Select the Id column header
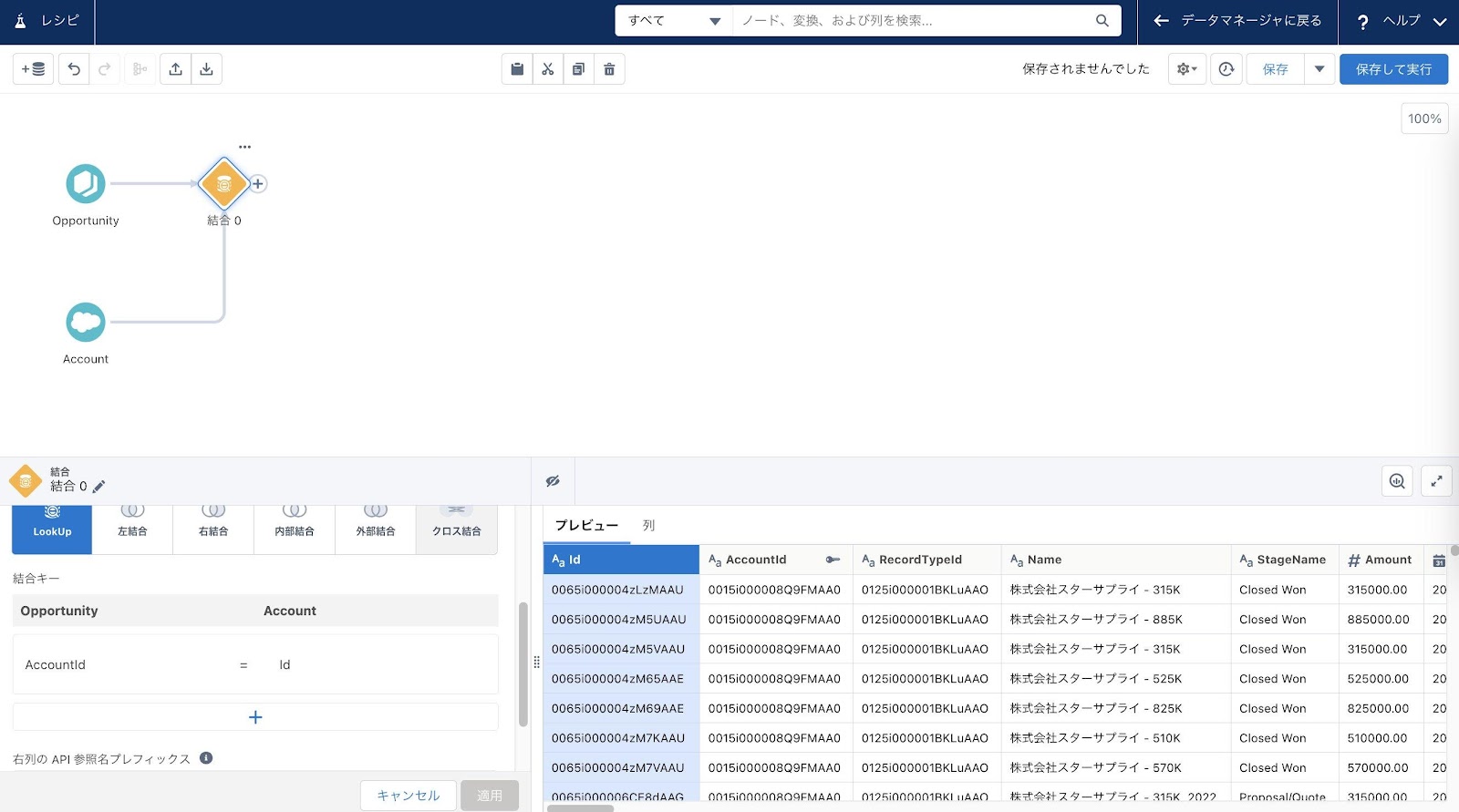 point(621,560)
